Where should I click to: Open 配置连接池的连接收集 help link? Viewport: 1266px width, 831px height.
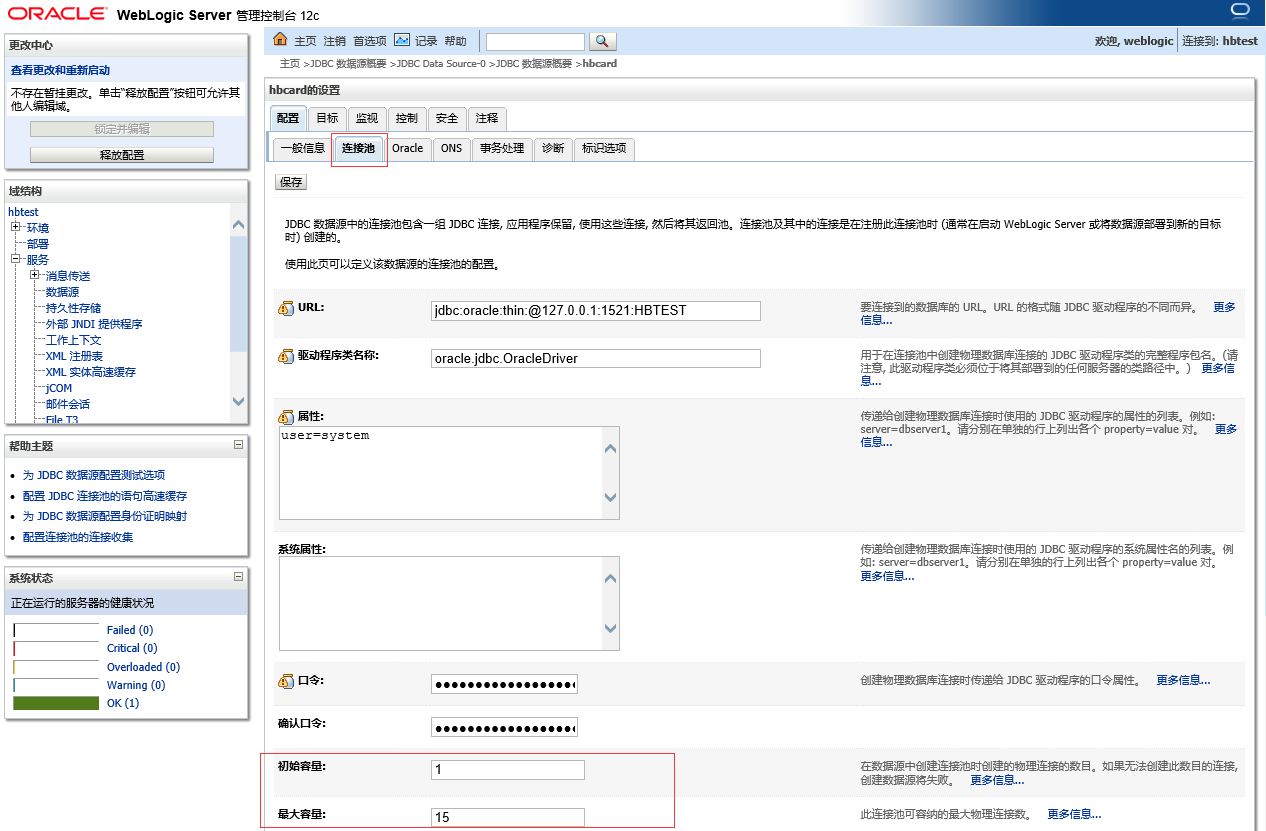point(78,537)
